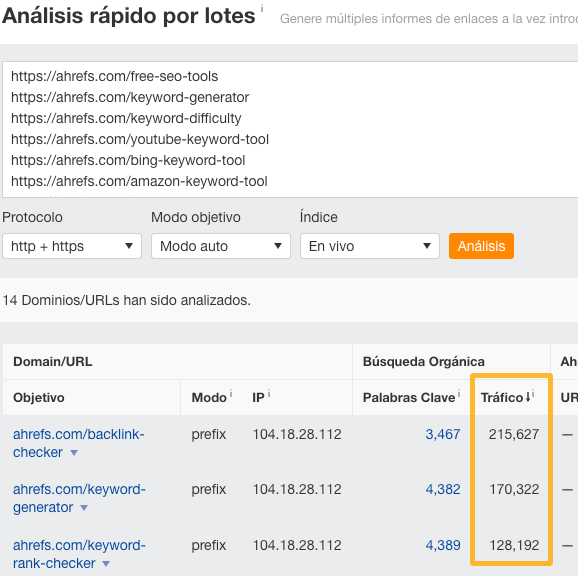
Task: Click the info icon next to Modo
Action: (231, 394)
